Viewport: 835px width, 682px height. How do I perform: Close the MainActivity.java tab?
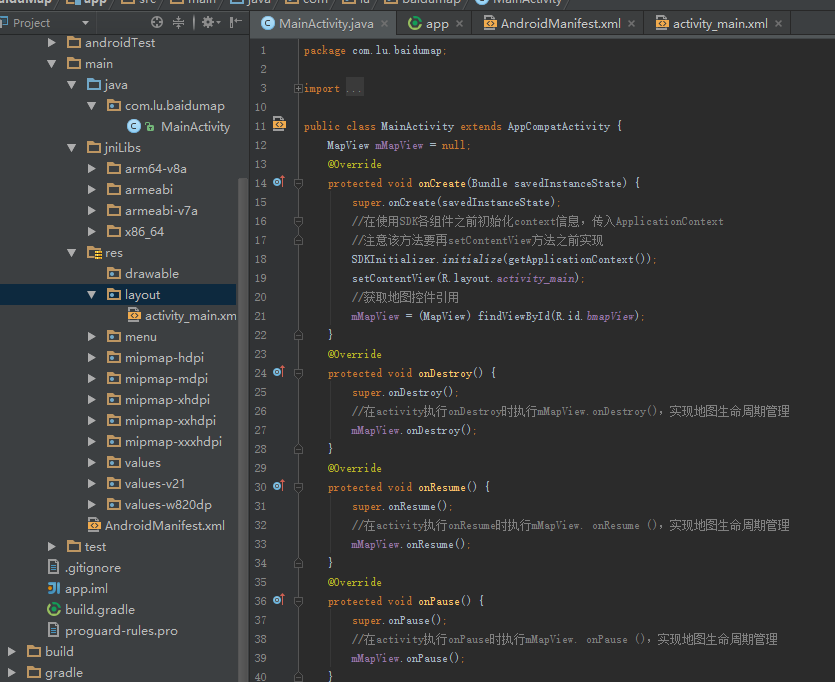[x=384, y=23]
